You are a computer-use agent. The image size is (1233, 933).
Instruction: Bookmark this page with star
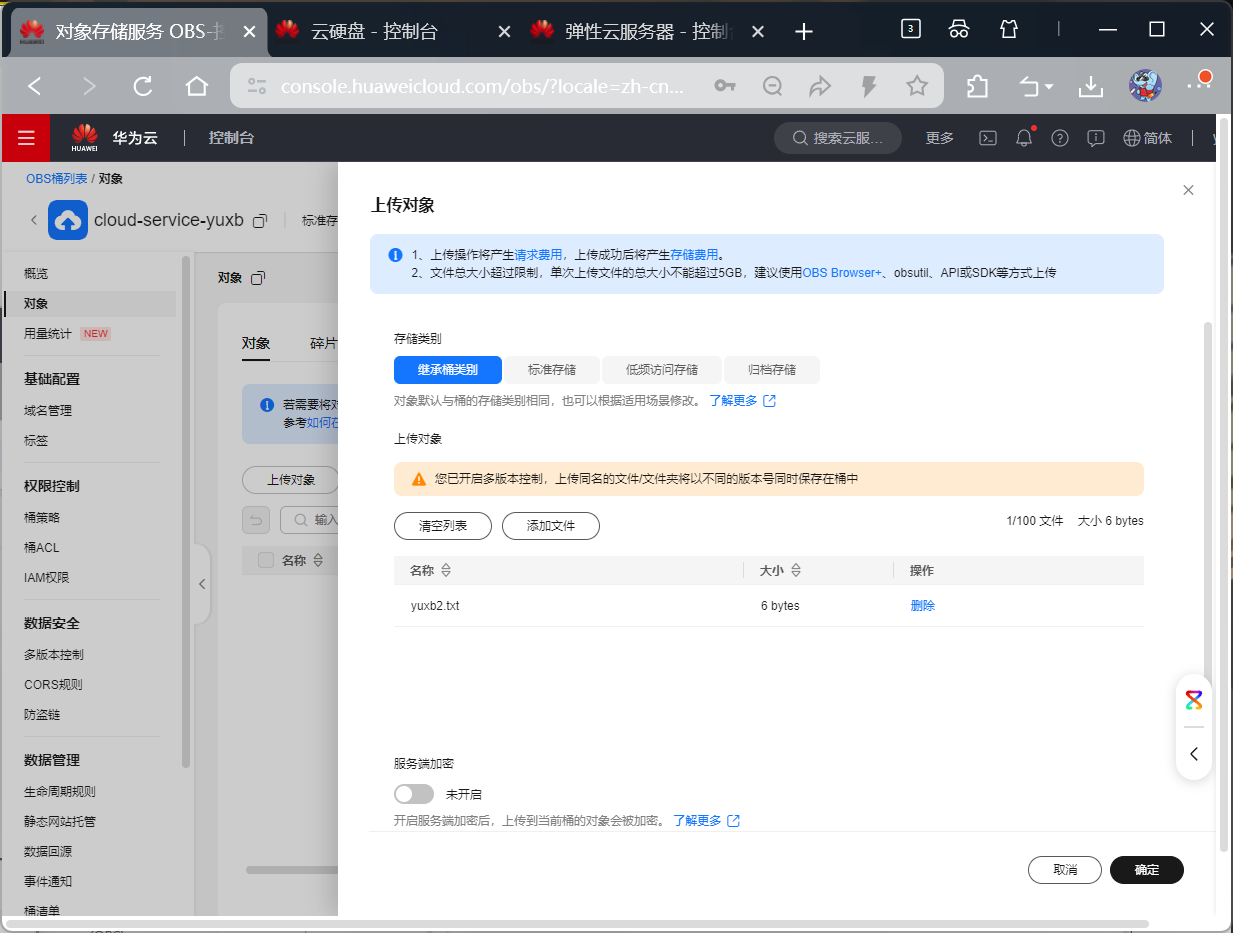pos(916,86)
